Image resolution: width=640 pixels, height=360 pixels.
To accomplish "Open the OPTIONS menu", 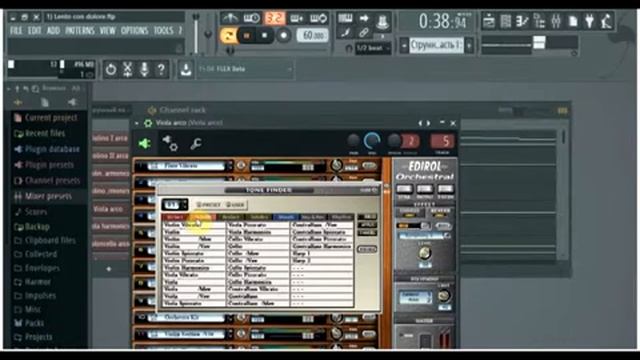I will pyautogui.click(x=134, y=31).
